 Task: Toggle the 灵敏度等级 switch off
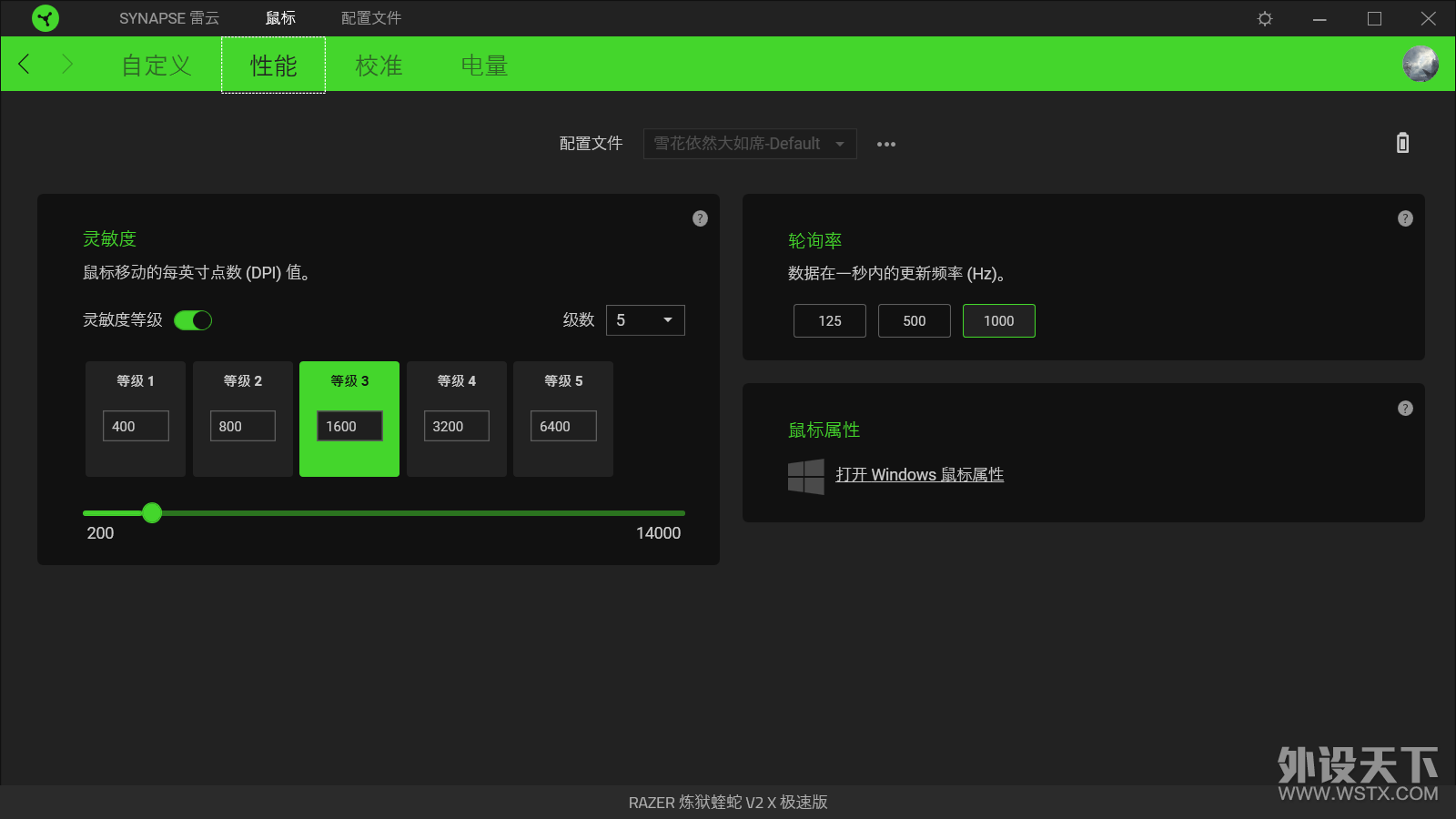point(193,320)
